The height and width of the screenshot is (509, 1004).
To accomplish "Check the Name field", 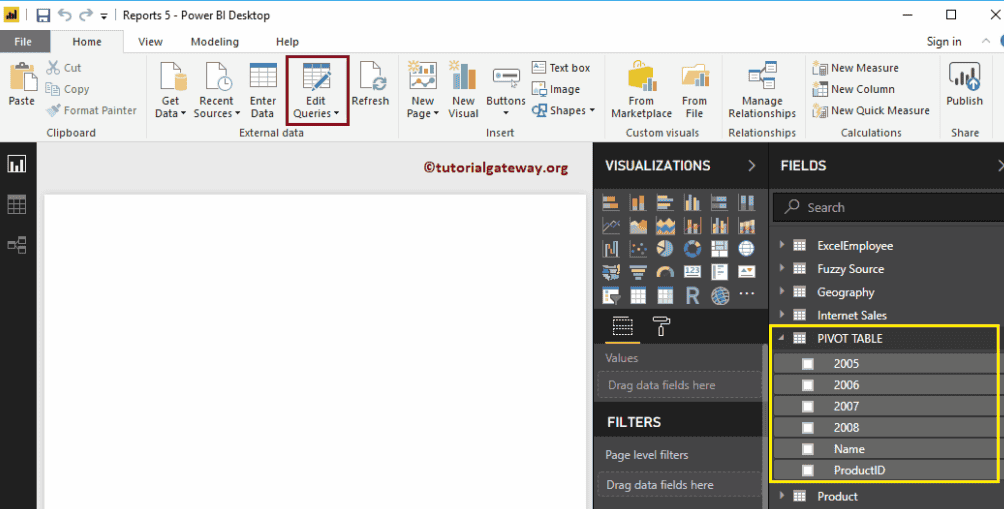I will point(808,449).
